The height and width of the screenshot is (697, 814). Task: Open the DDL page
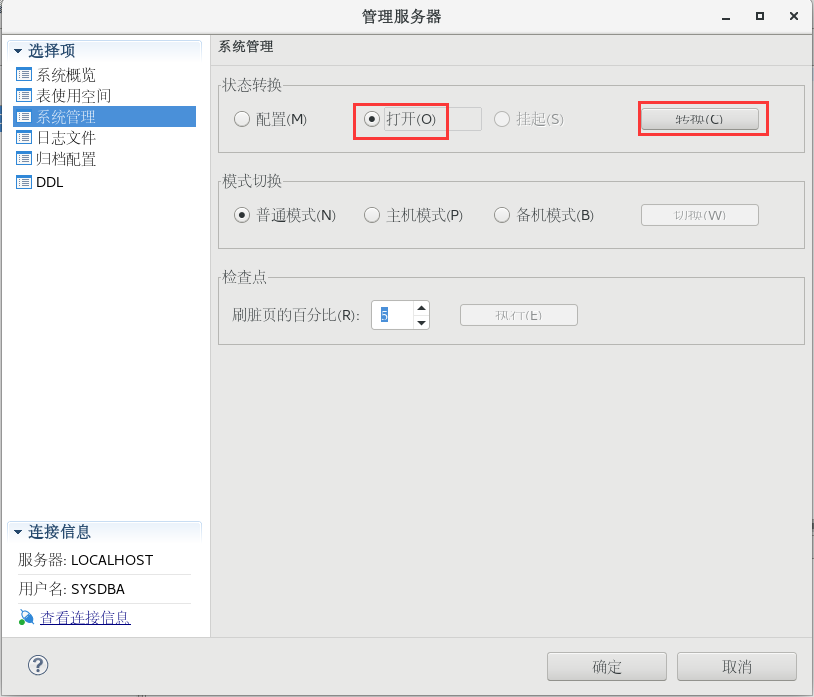49,182
